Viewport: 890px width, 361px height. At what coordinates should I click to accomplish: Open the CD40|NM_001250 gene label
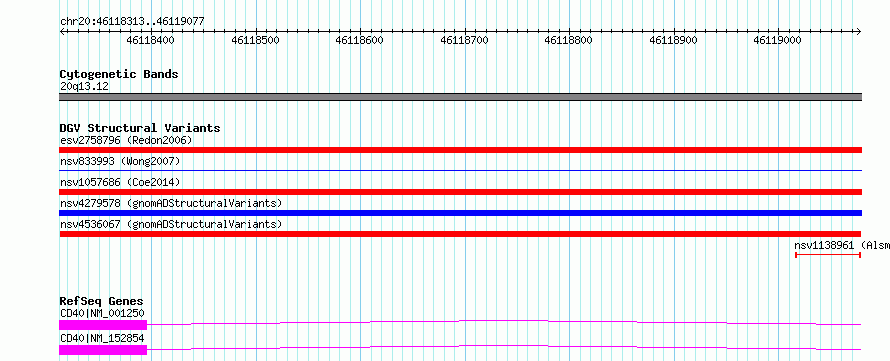(x=102, y=313)
